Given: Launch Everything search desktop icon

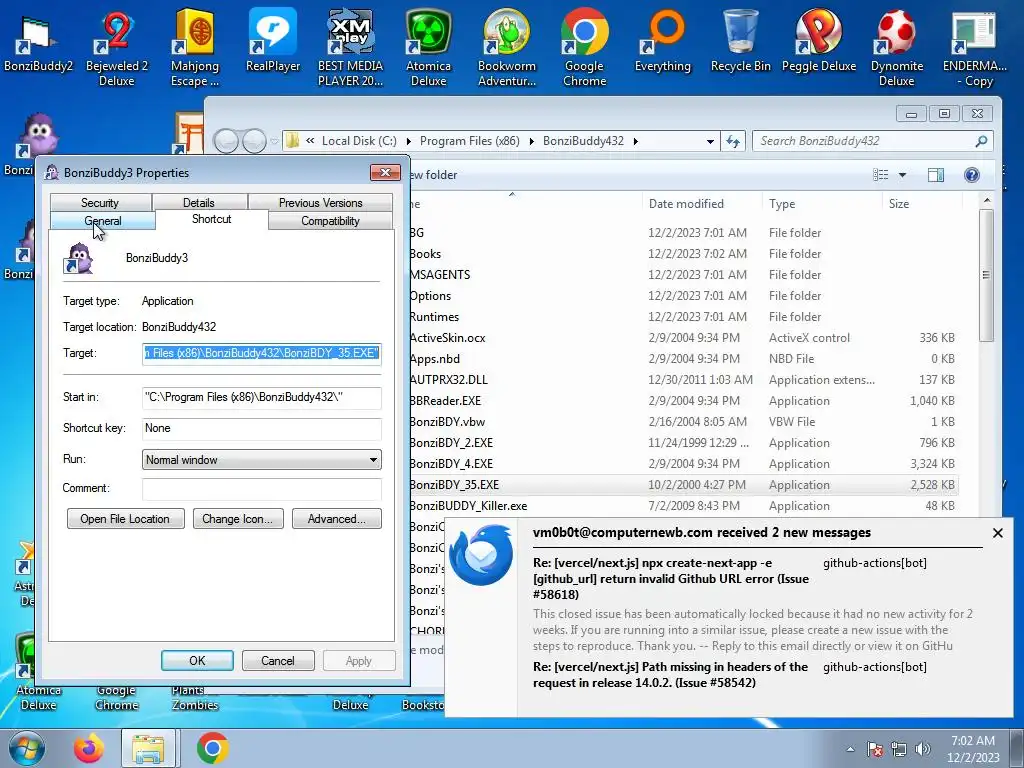Looking at the screenshot, I should (663, 40).
